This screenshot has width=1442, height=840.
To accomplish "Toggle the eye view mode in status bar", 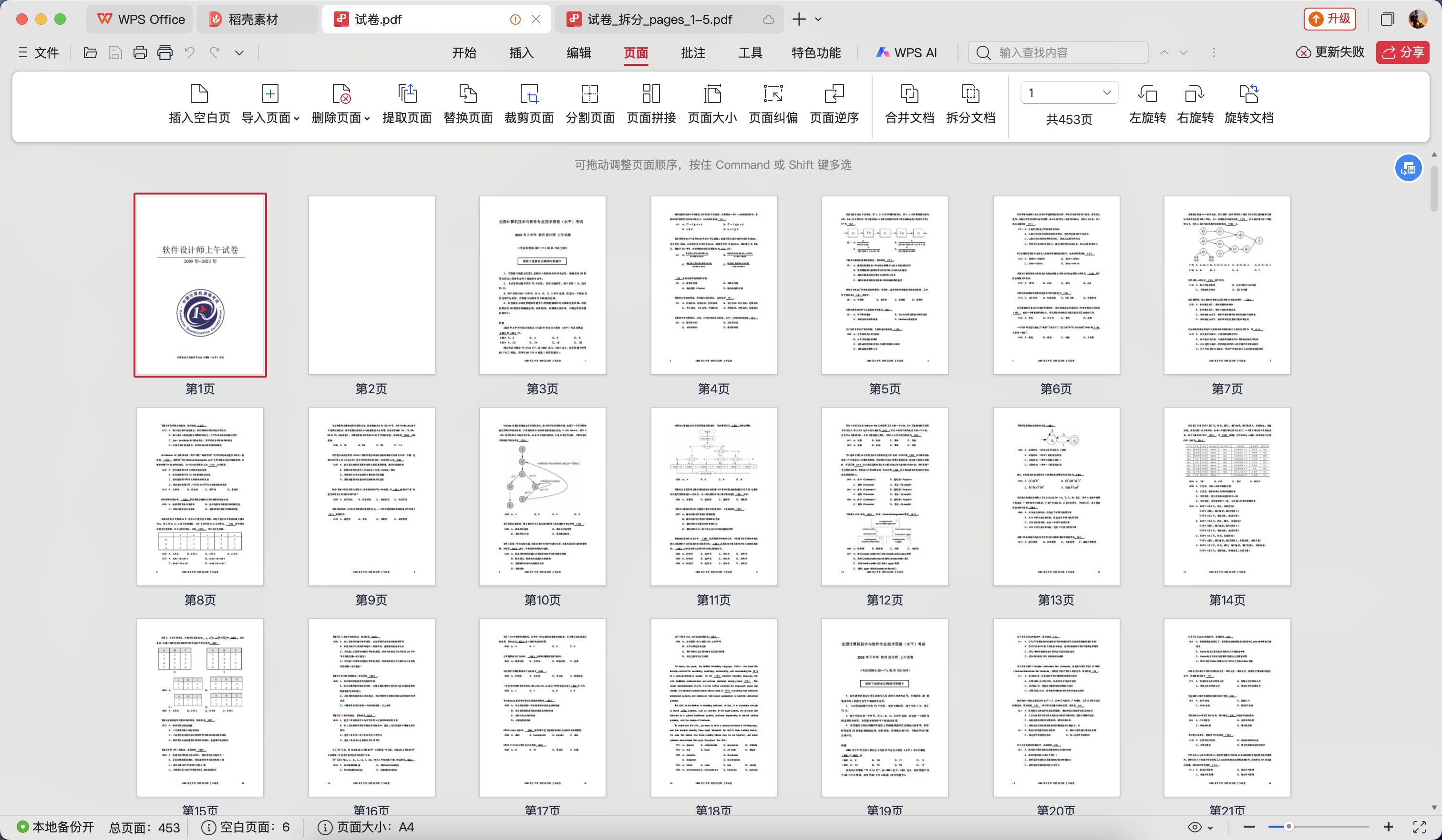I will tap(1195, 827).
